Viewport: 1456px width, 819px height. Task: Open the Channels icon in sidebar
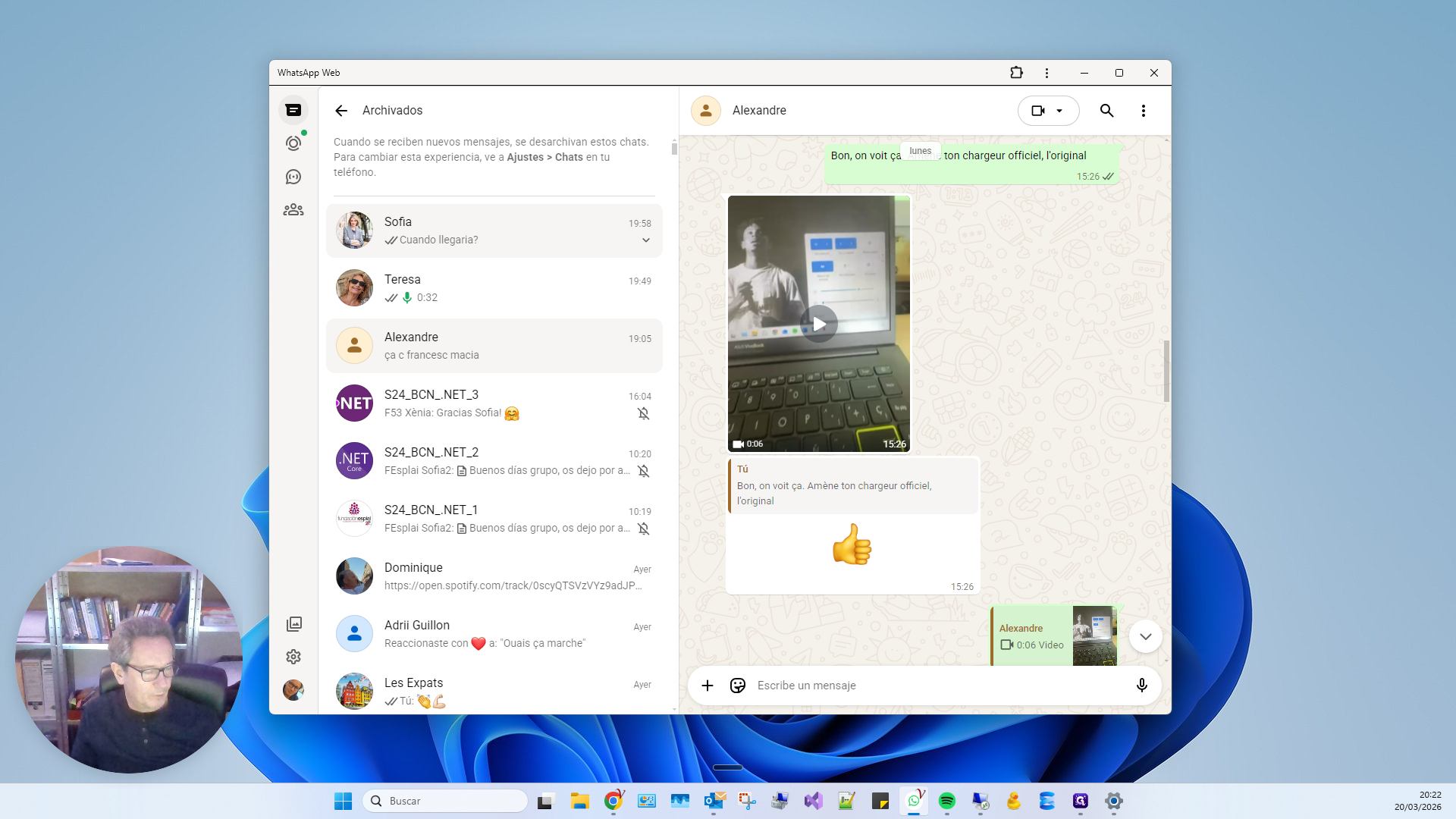pyautogui.click(x=293, y=177)
